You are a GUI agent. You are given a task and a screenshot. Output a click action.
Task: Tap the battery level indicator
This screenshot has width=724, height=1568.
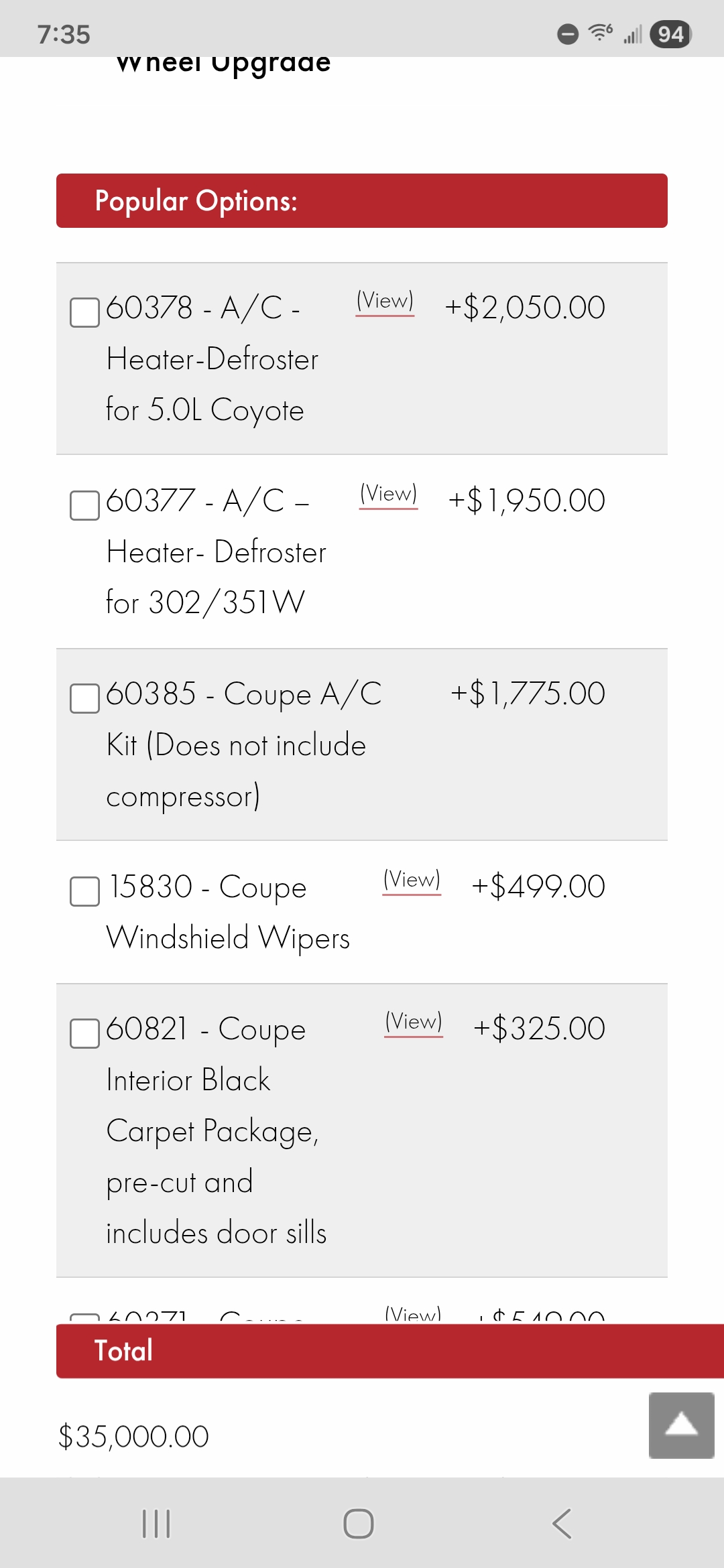coord(670,34)
